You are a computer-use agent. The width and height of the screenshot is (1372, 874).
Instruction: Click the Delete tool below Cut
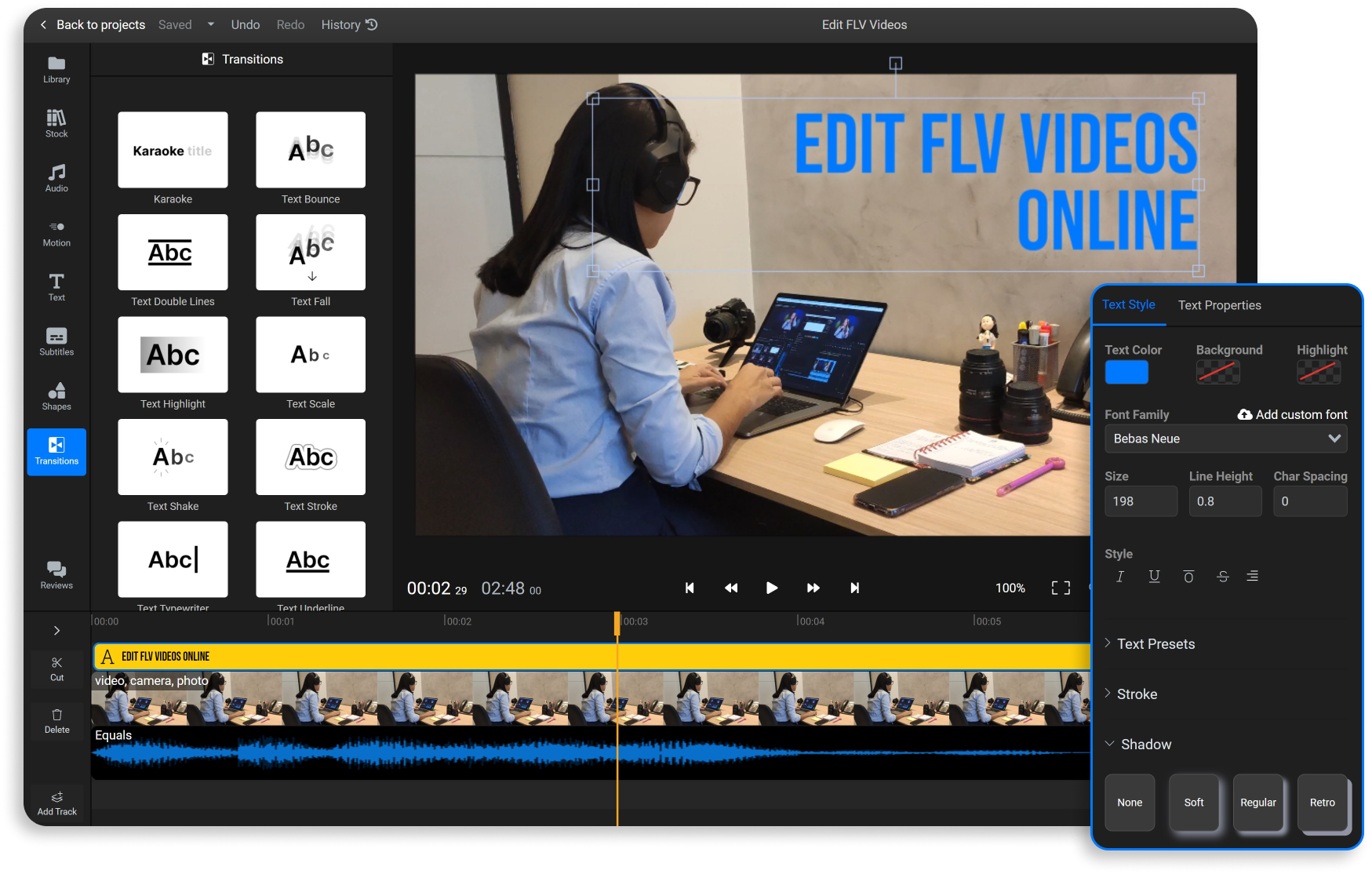(56, 719)
